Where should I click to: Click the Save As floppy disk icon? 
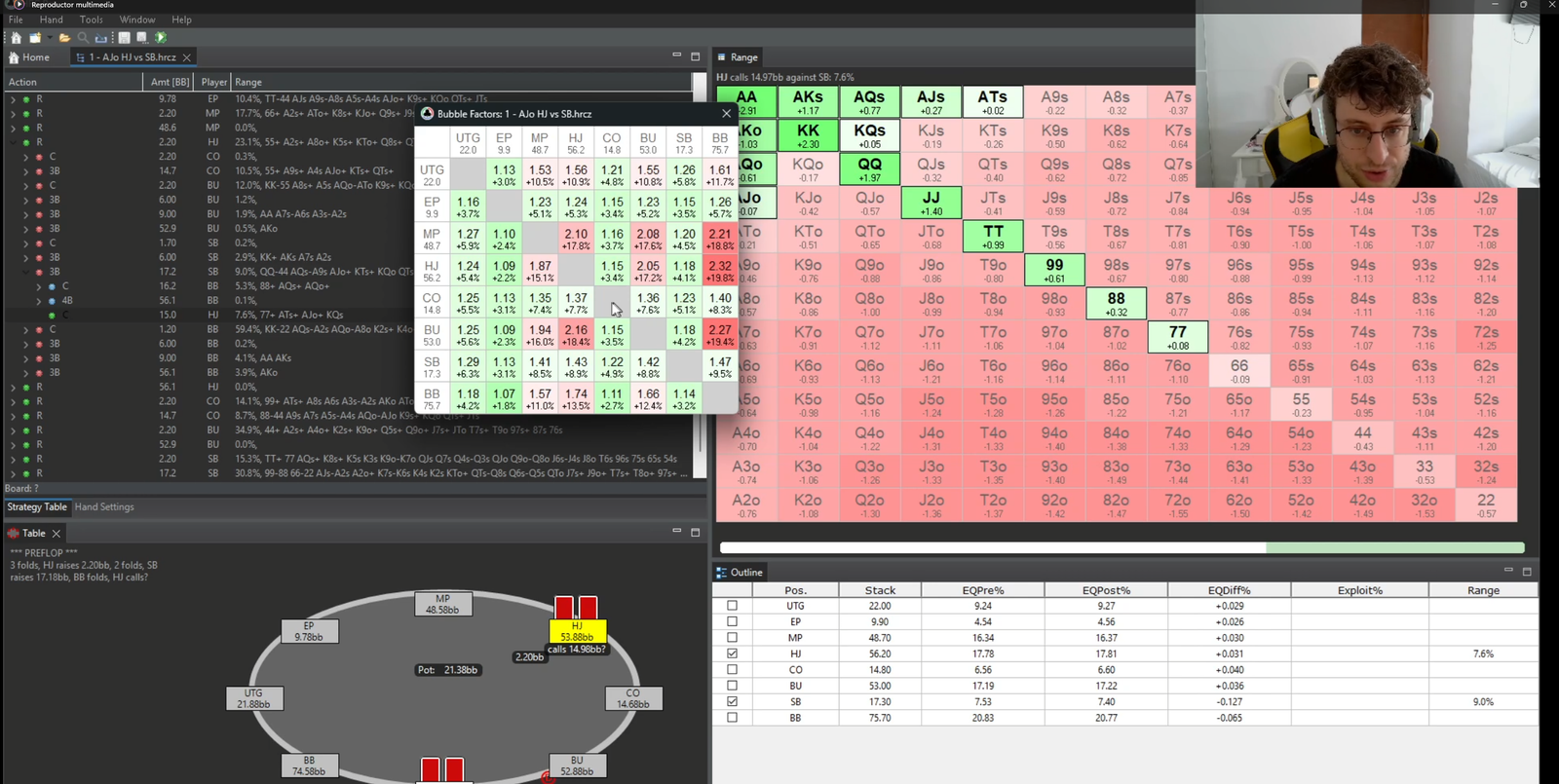141,38
